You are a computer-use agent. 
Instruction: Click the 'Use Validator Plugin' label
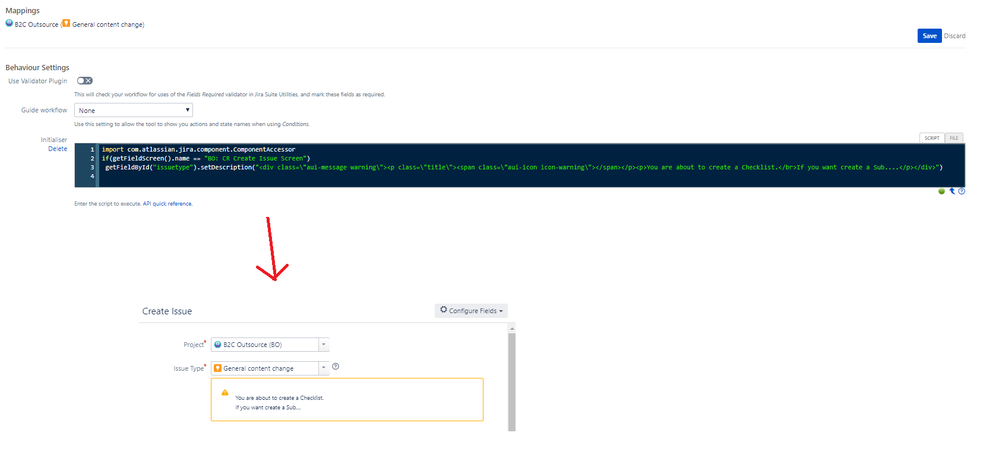[37, 81]
